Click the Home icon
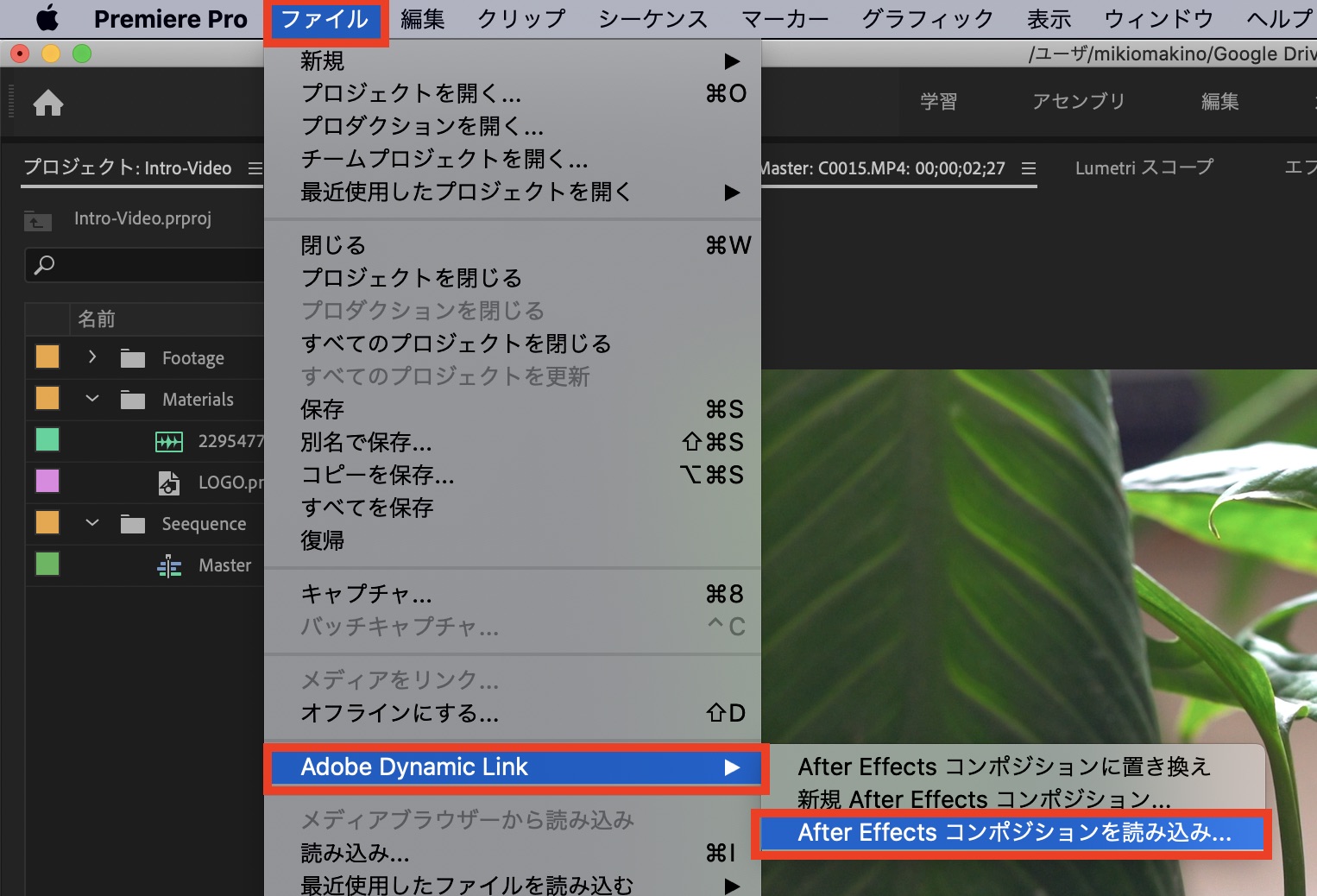 click(x=48, y=104)
